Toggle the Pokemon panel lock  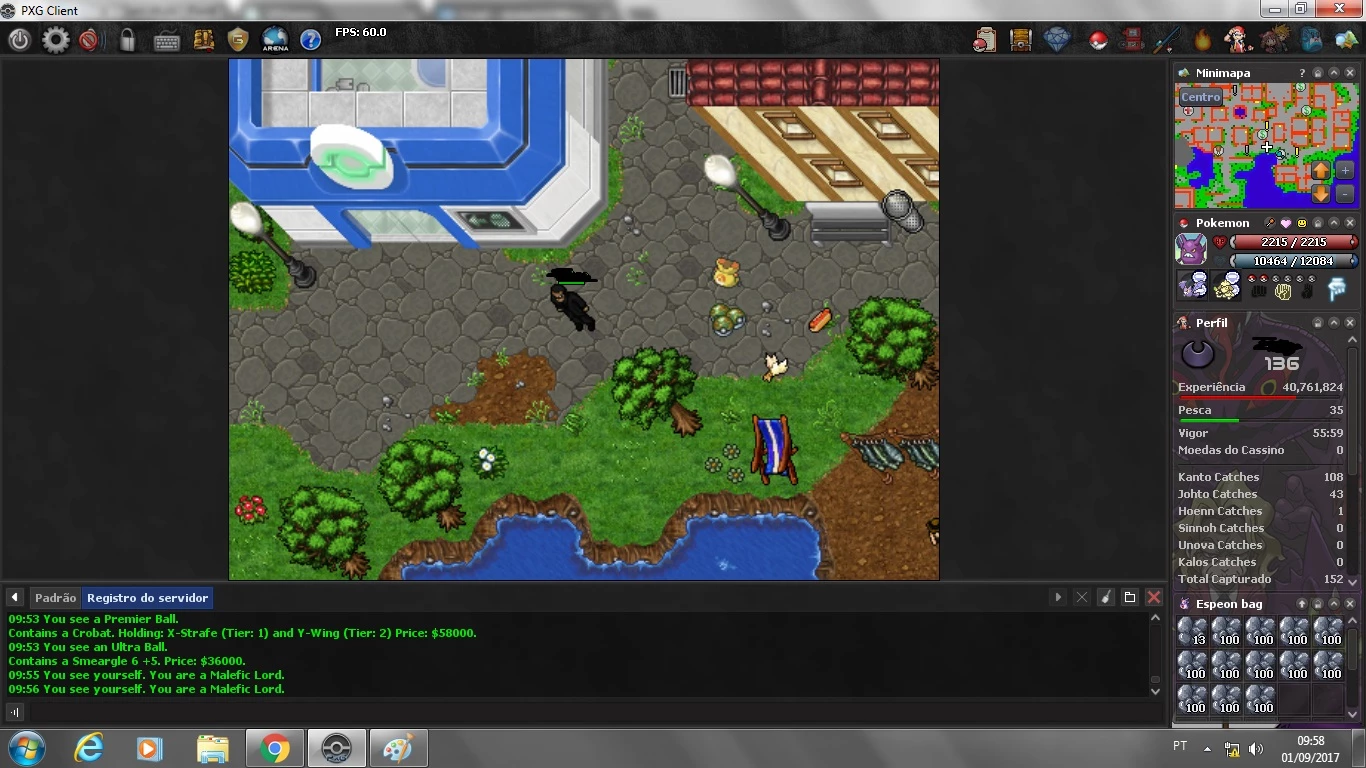pos(1318,223)
